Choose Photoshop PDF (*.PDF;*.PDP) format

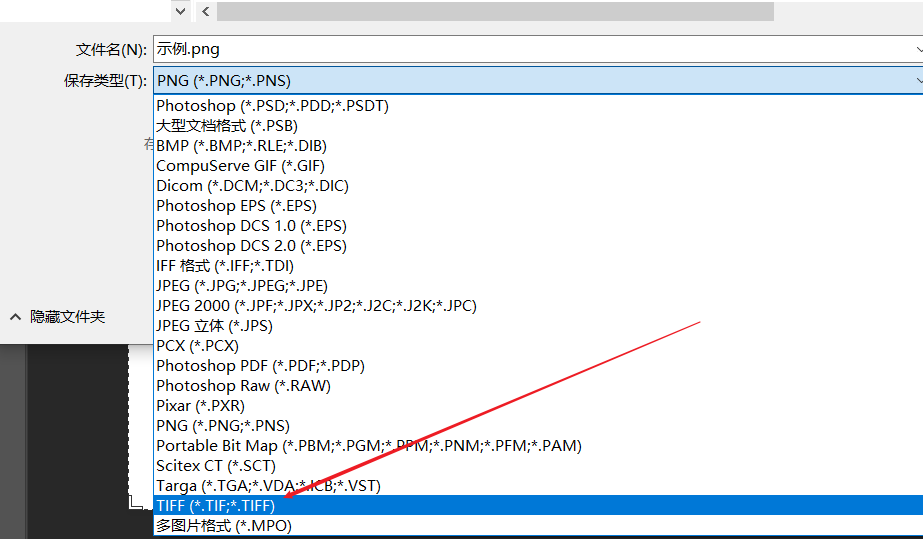[x=538, y=366]
